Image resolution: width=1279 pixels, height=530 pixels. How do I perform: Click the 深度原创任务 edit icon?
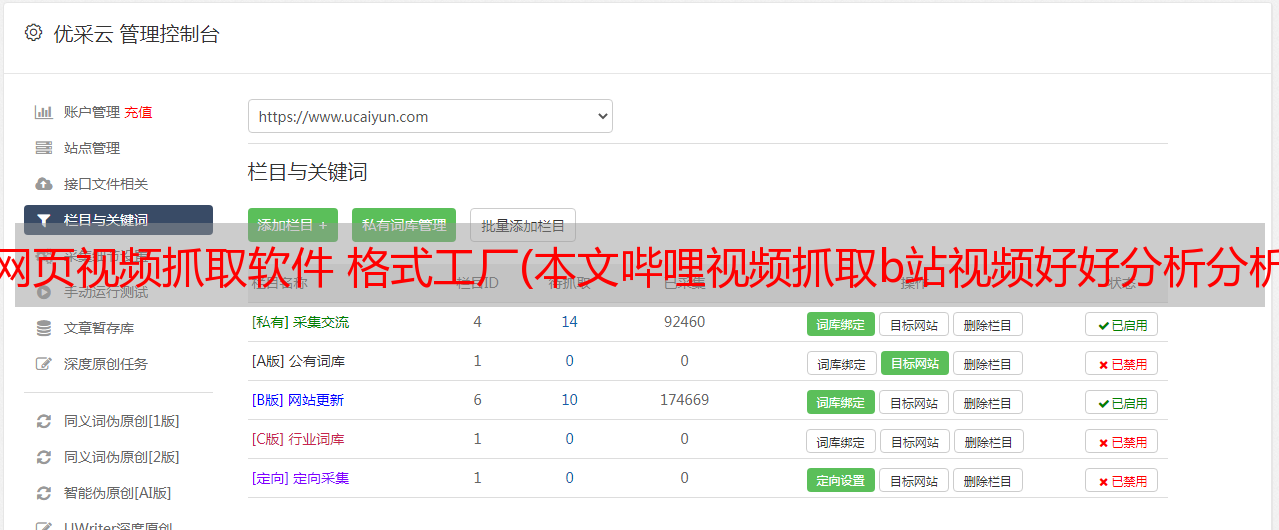point(43,364)
